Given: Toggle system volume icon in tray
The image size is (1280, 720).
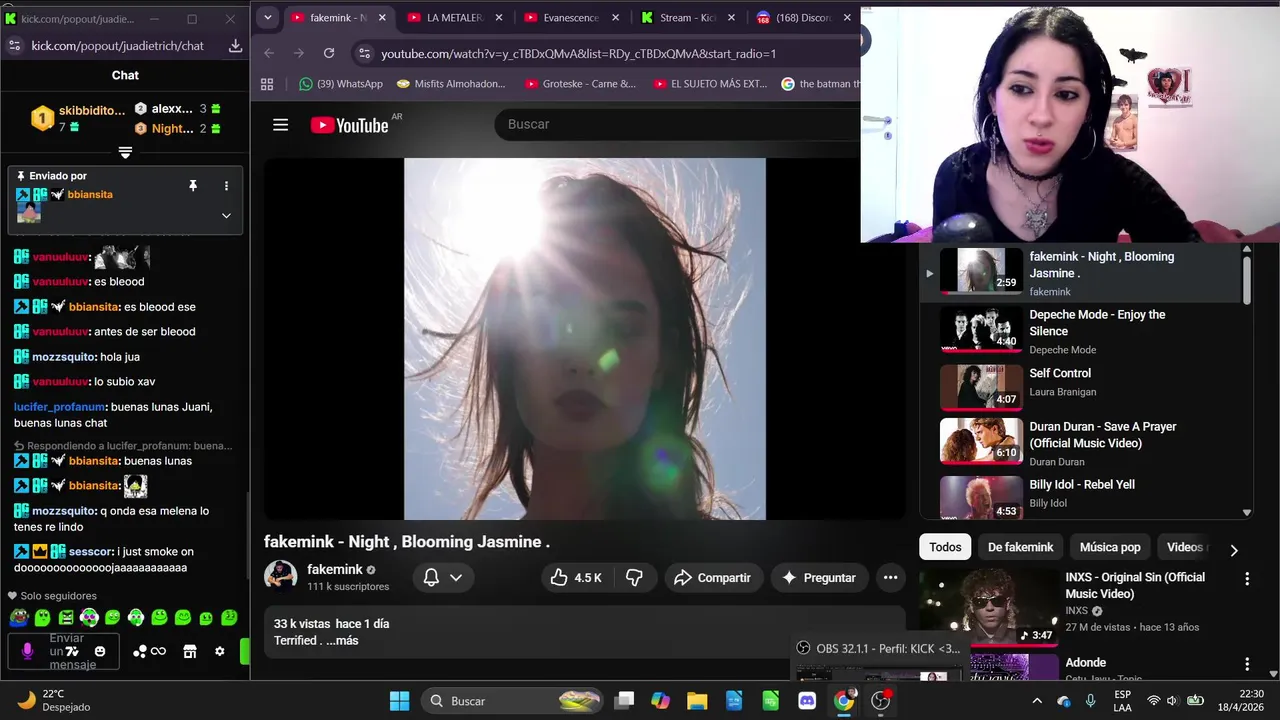Looking at the screenshot, I should (1173, 701).
